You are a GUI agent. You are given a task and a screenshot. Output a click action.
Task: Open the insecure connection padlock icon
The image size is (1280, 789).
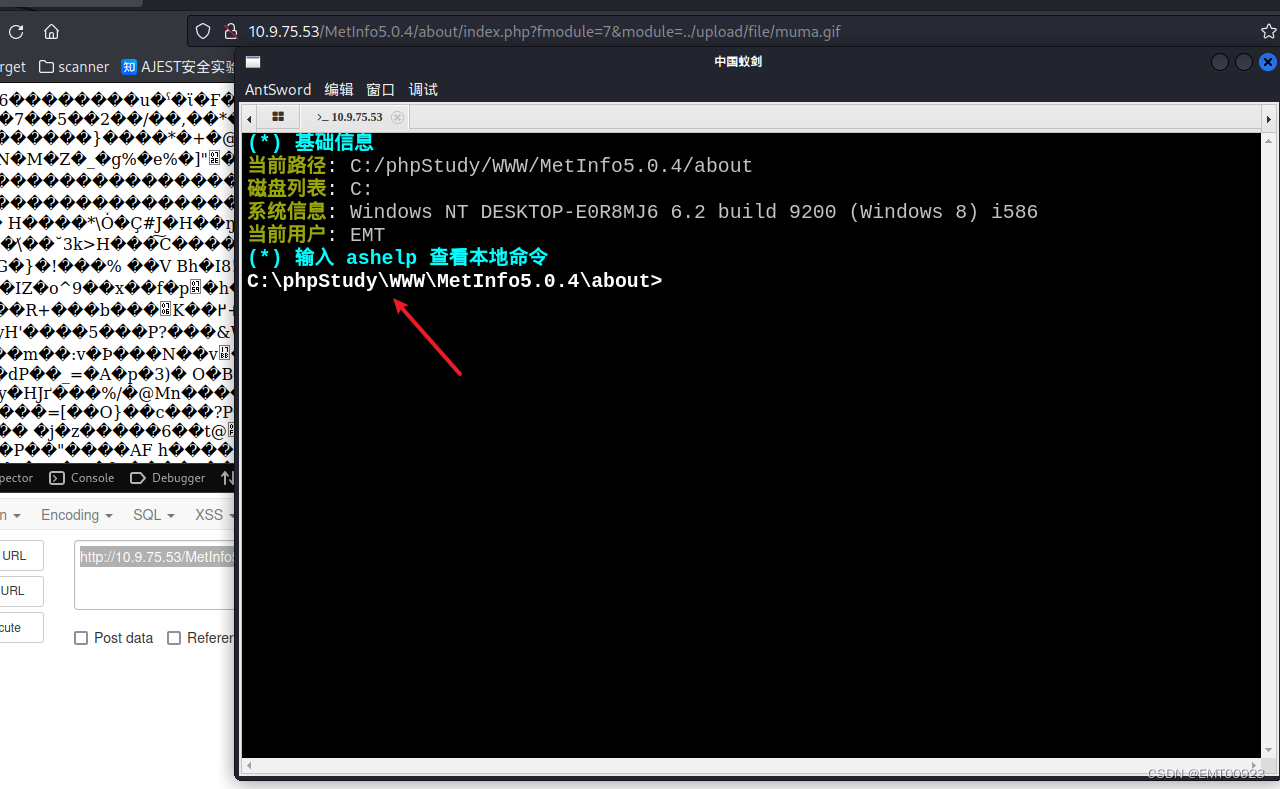point(229,32)
